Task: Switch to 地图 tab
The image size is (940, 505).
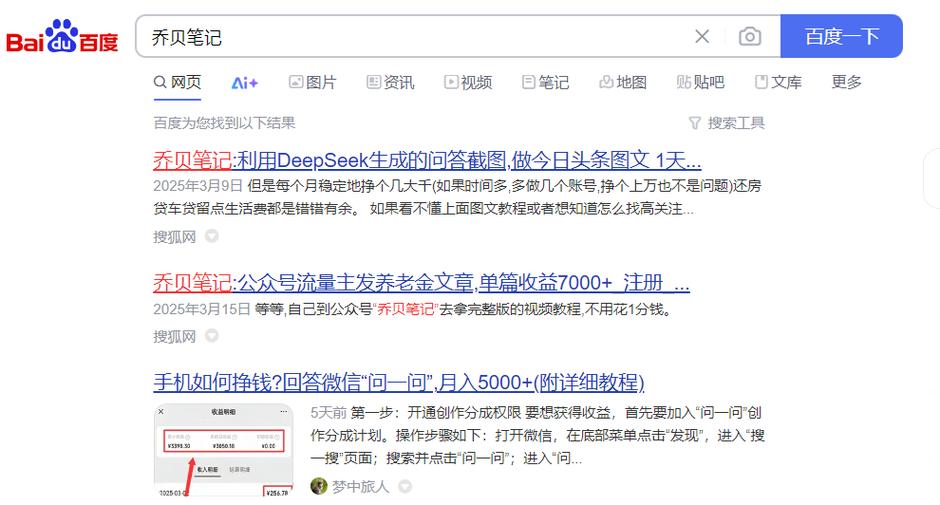Action: (x=623, y=82)
